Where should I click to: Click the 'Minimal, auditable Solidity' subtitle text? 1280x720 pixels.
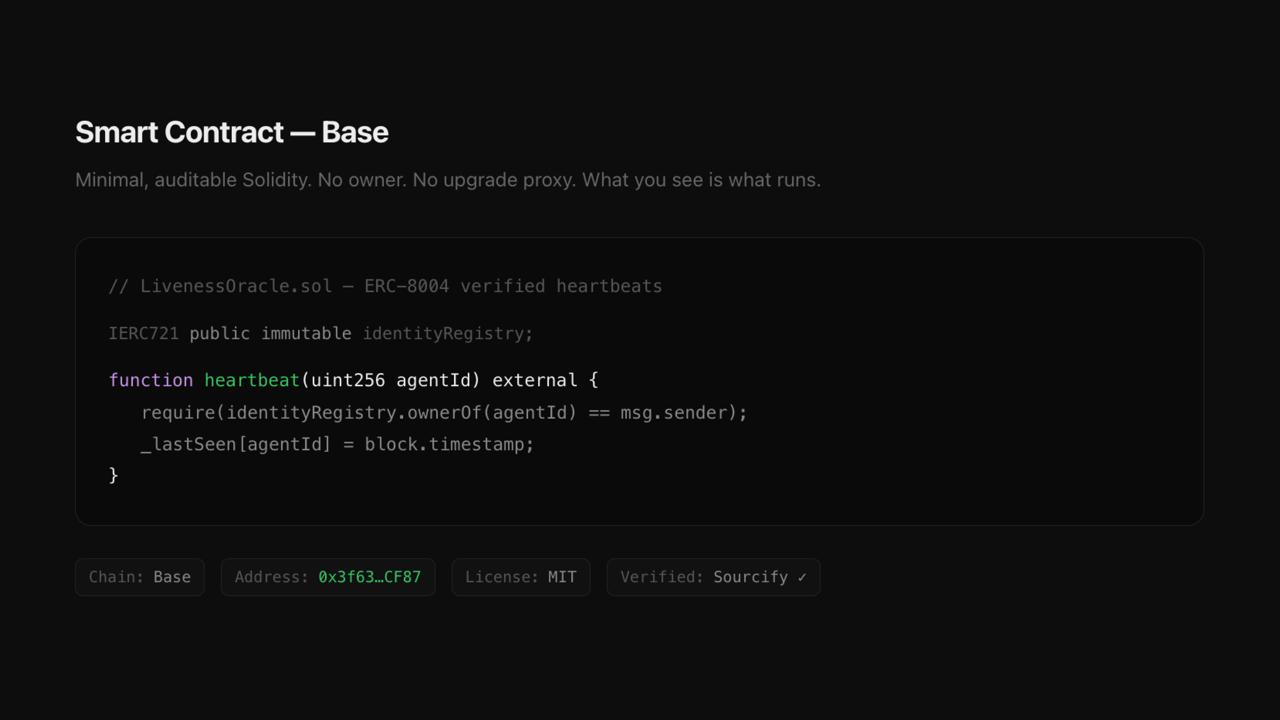click(448, 180)
